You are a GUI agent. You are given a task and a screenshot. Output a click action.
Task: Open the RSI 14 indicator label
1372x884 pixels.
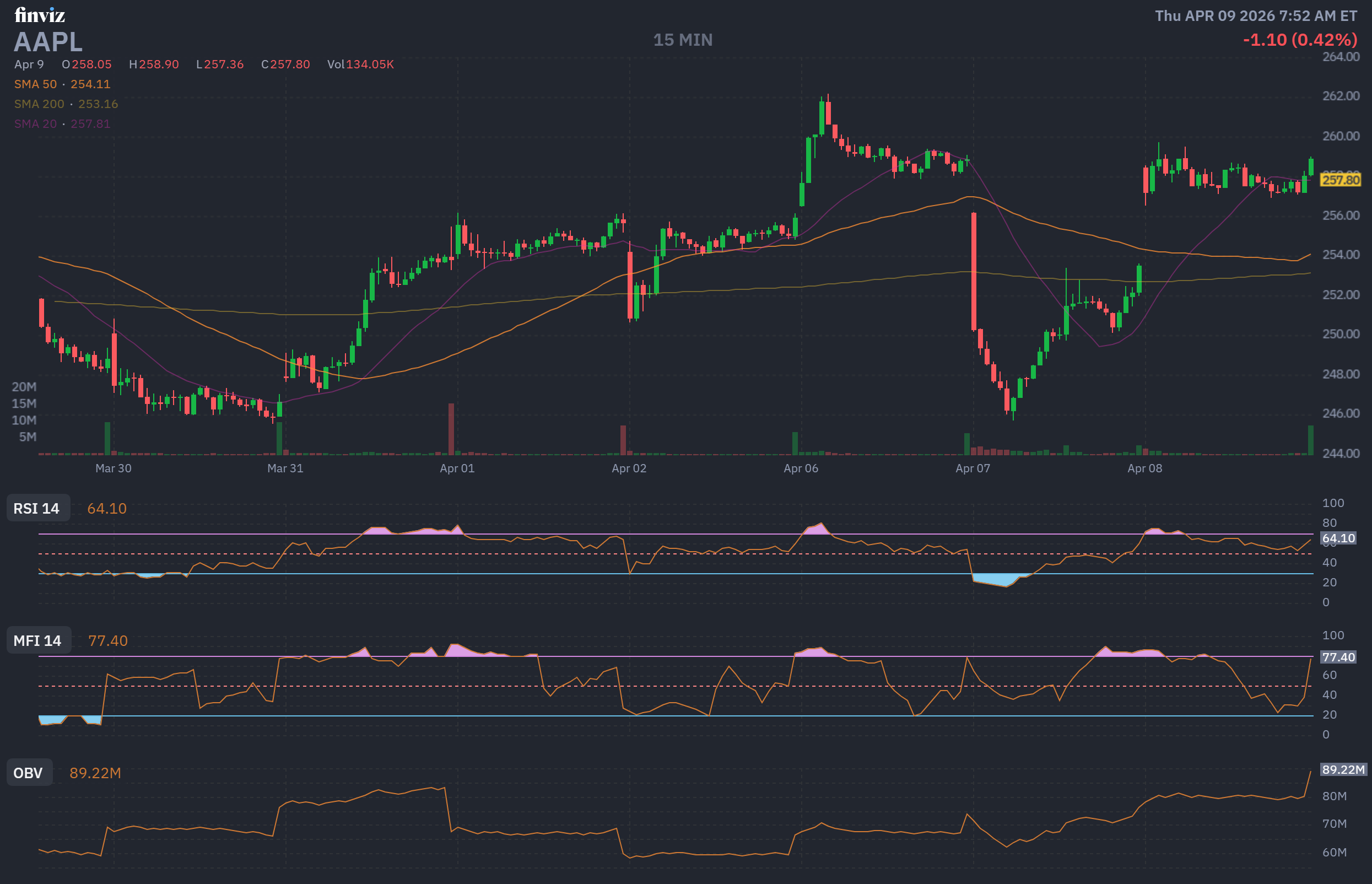[x=37, y=509]
